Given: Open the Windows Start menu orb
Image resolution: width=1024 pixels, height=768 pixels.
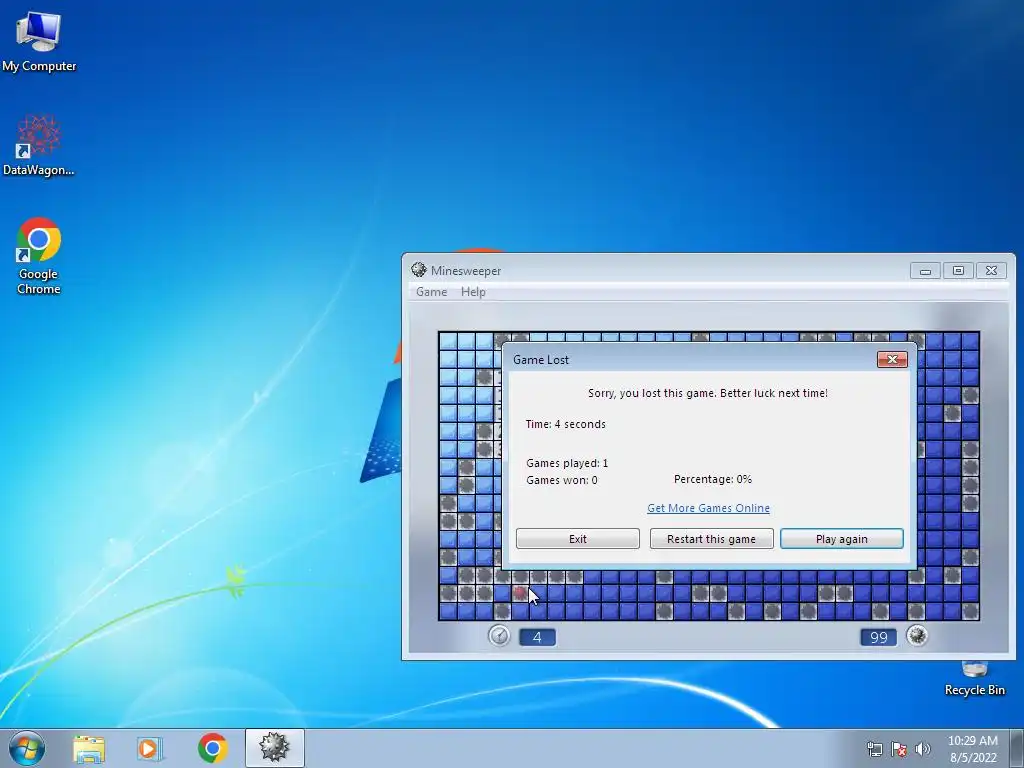Looking at the screenshot, I should (27, 748).
